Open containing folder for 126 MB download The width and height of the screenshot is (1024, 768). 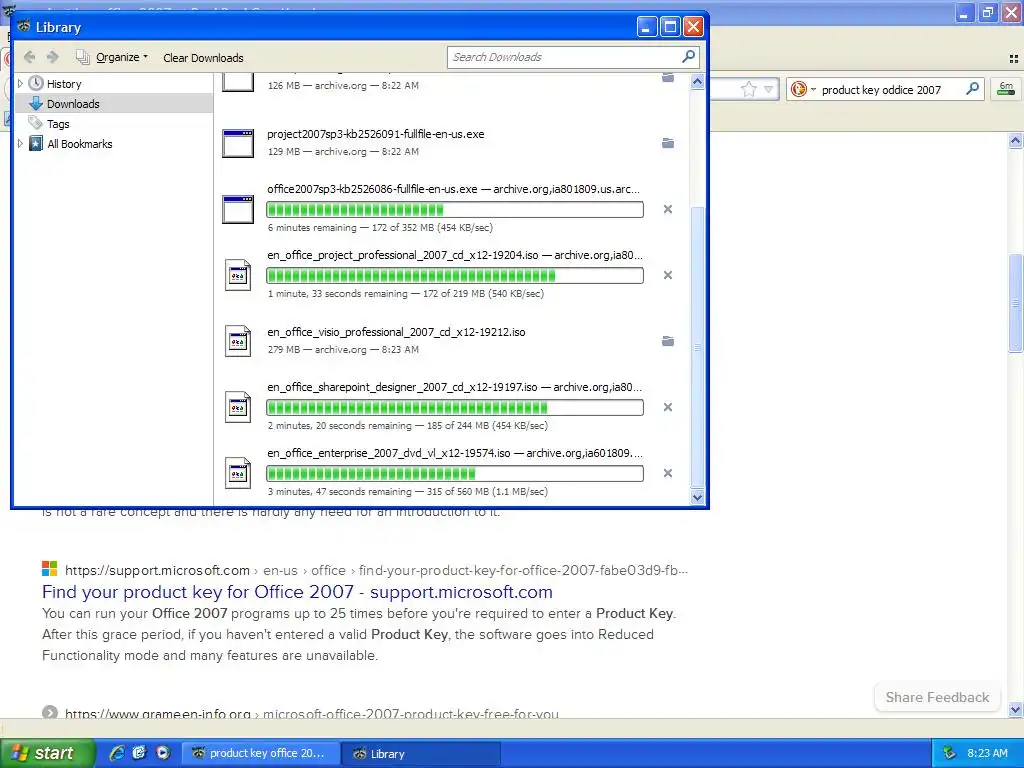pos(667,78)
